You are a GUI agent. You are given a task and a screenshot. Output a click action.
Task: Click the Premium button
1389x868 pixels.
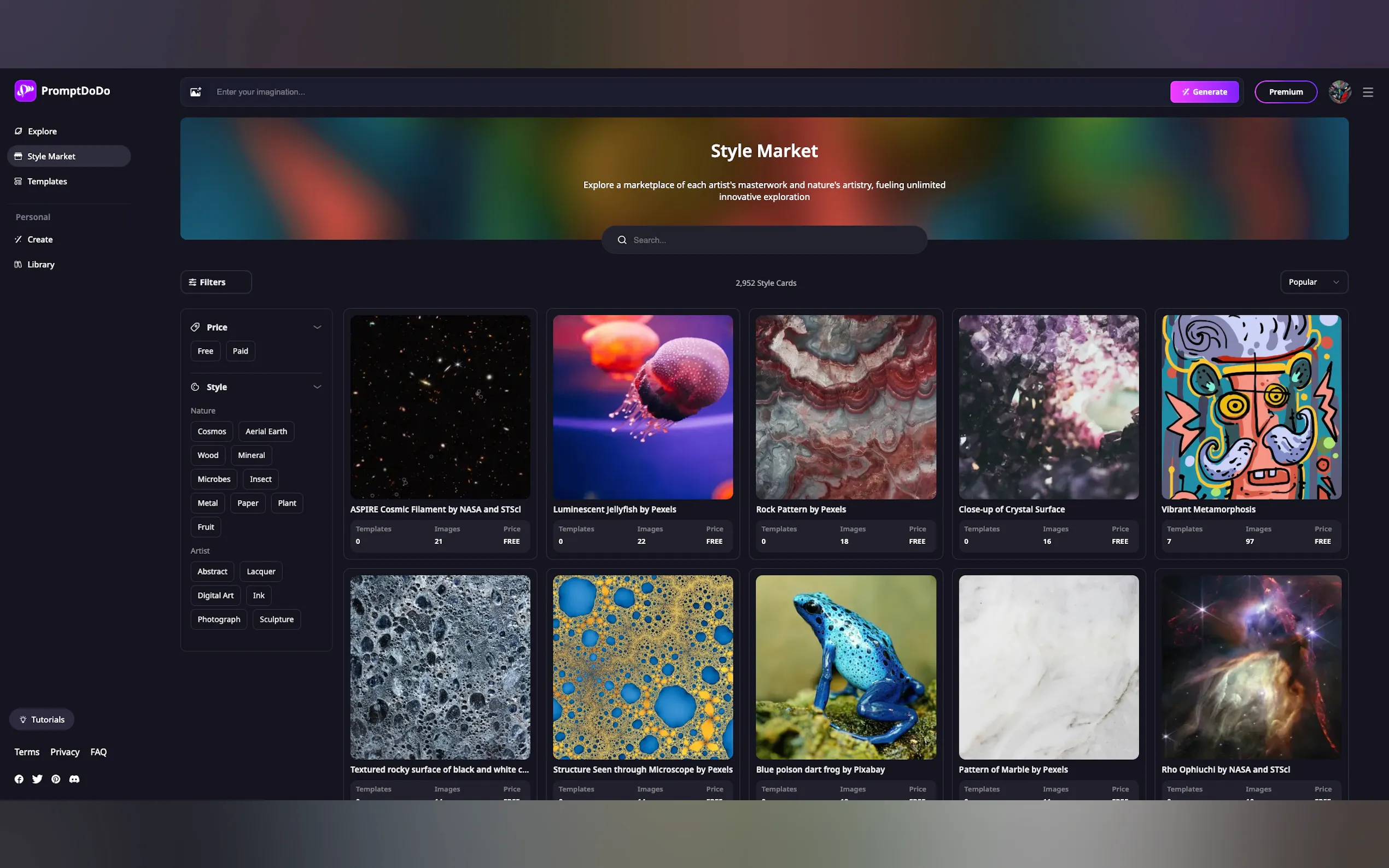[1285, 92]
